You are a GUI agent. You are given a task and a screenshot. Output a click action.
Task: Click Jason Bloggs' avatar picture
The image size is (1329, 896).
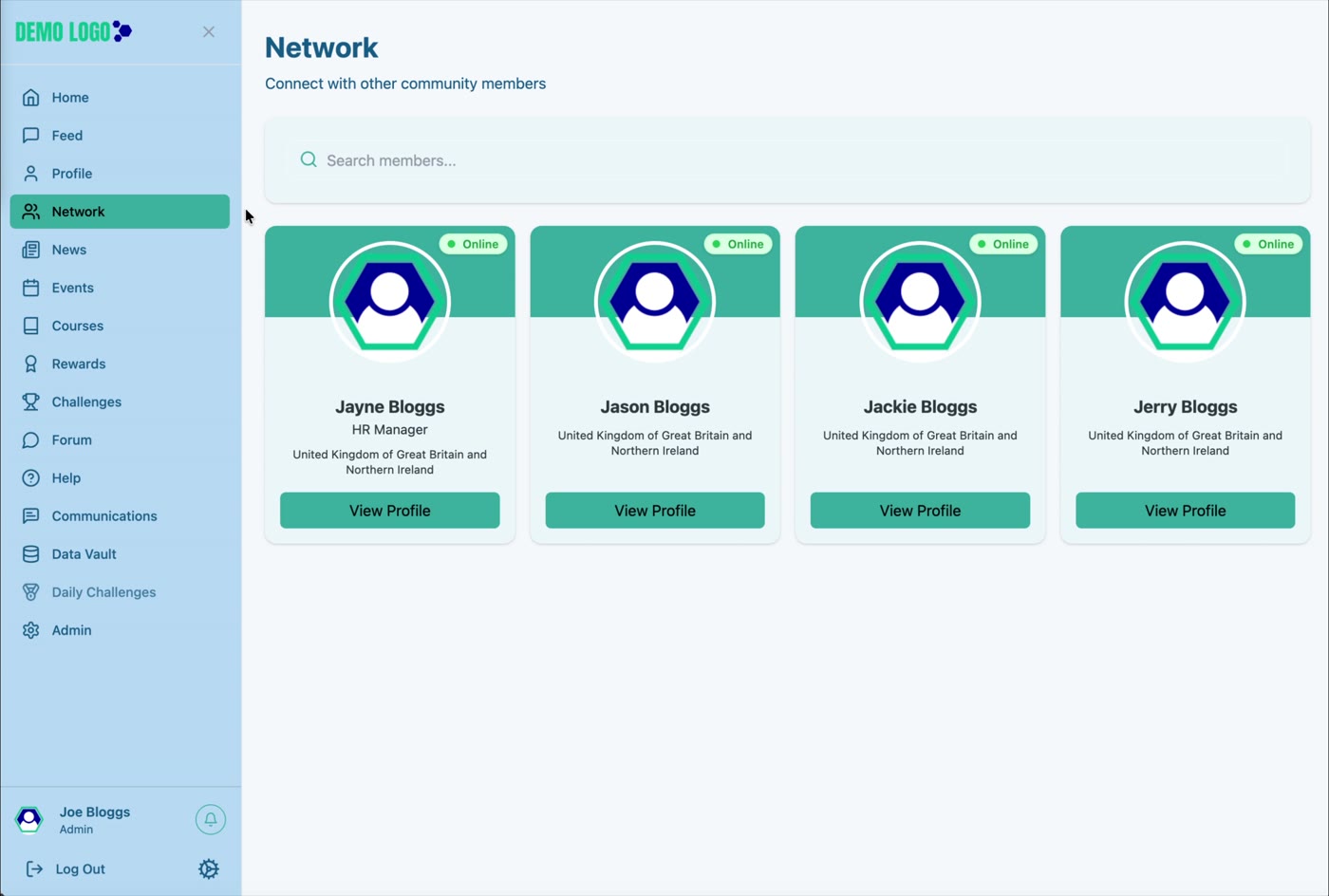(x=655, y=302)
